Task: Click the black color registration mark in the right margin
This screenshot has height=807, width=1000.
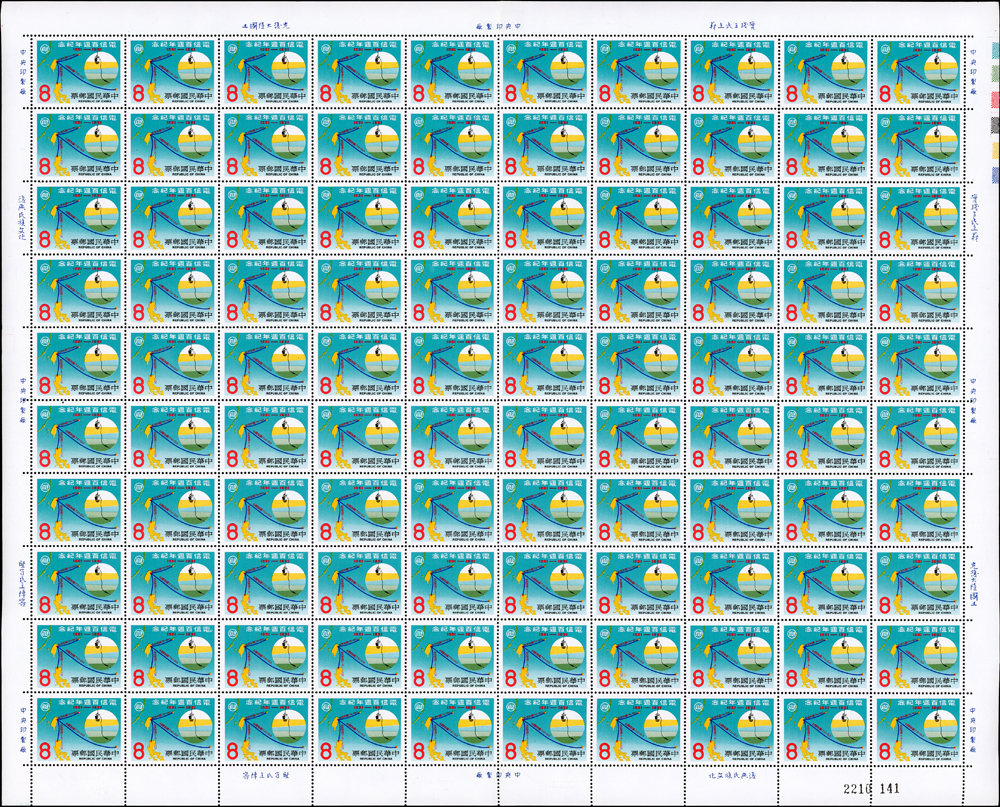Action: [x=993, y=124]
